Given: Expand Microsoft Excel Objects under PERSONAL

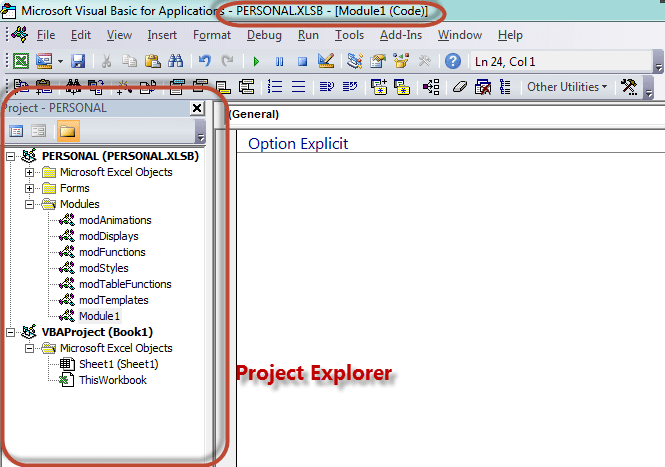Looking at the screenshot, I should (29, 173).
